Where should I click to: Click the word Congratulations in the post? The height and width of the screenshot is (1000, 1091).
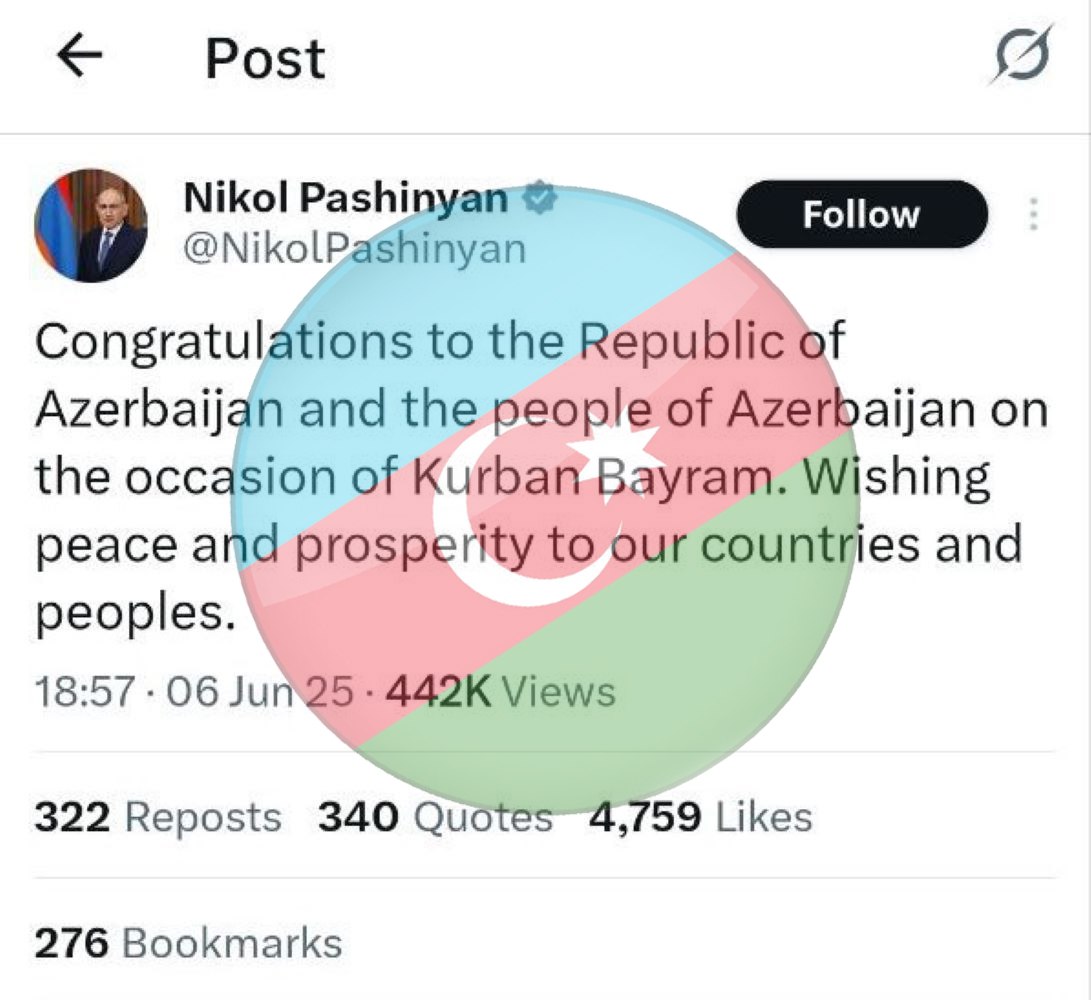(x=222, y=341)
